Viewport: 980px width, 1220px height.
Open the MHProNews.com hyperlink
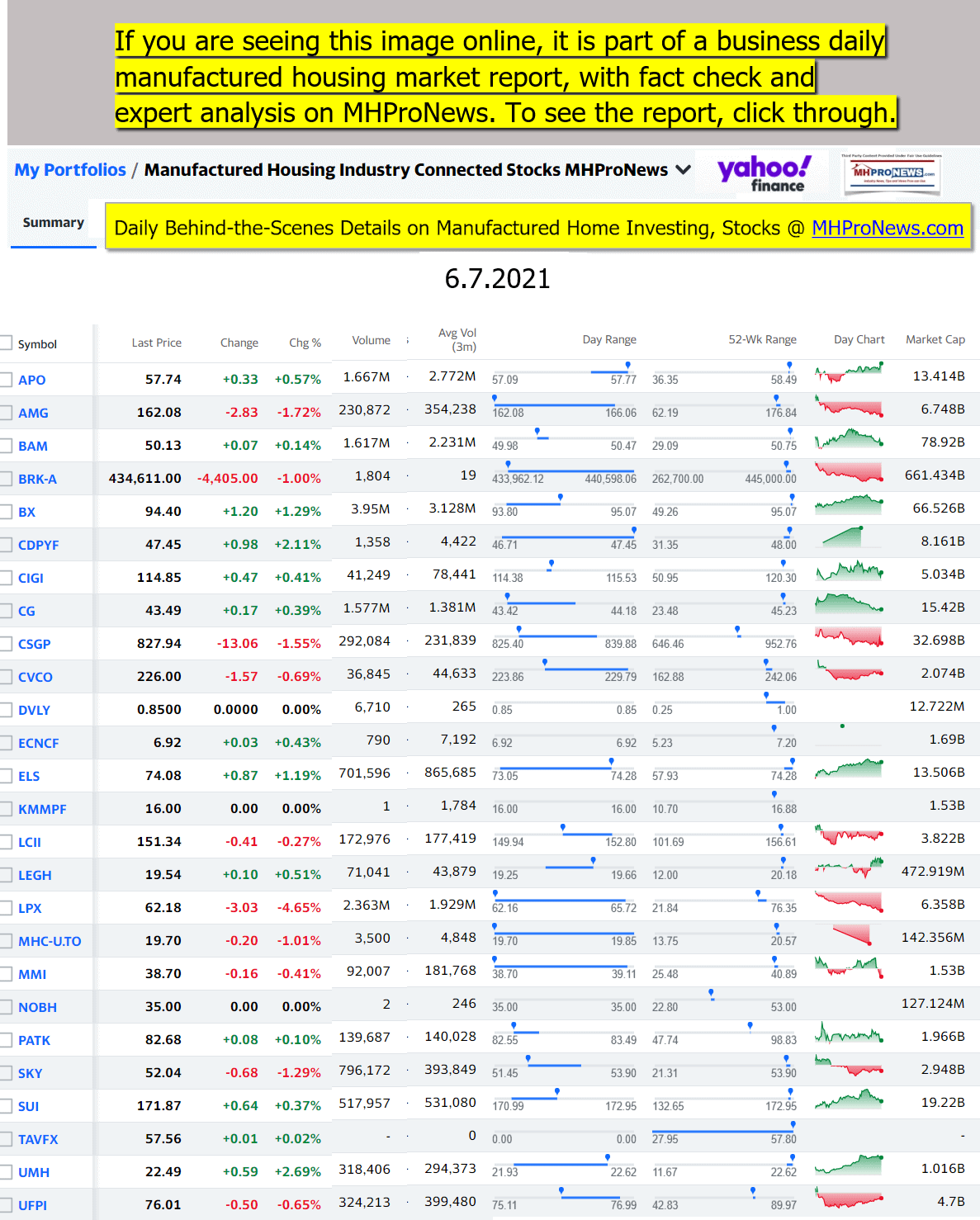[x=888, y=228]
